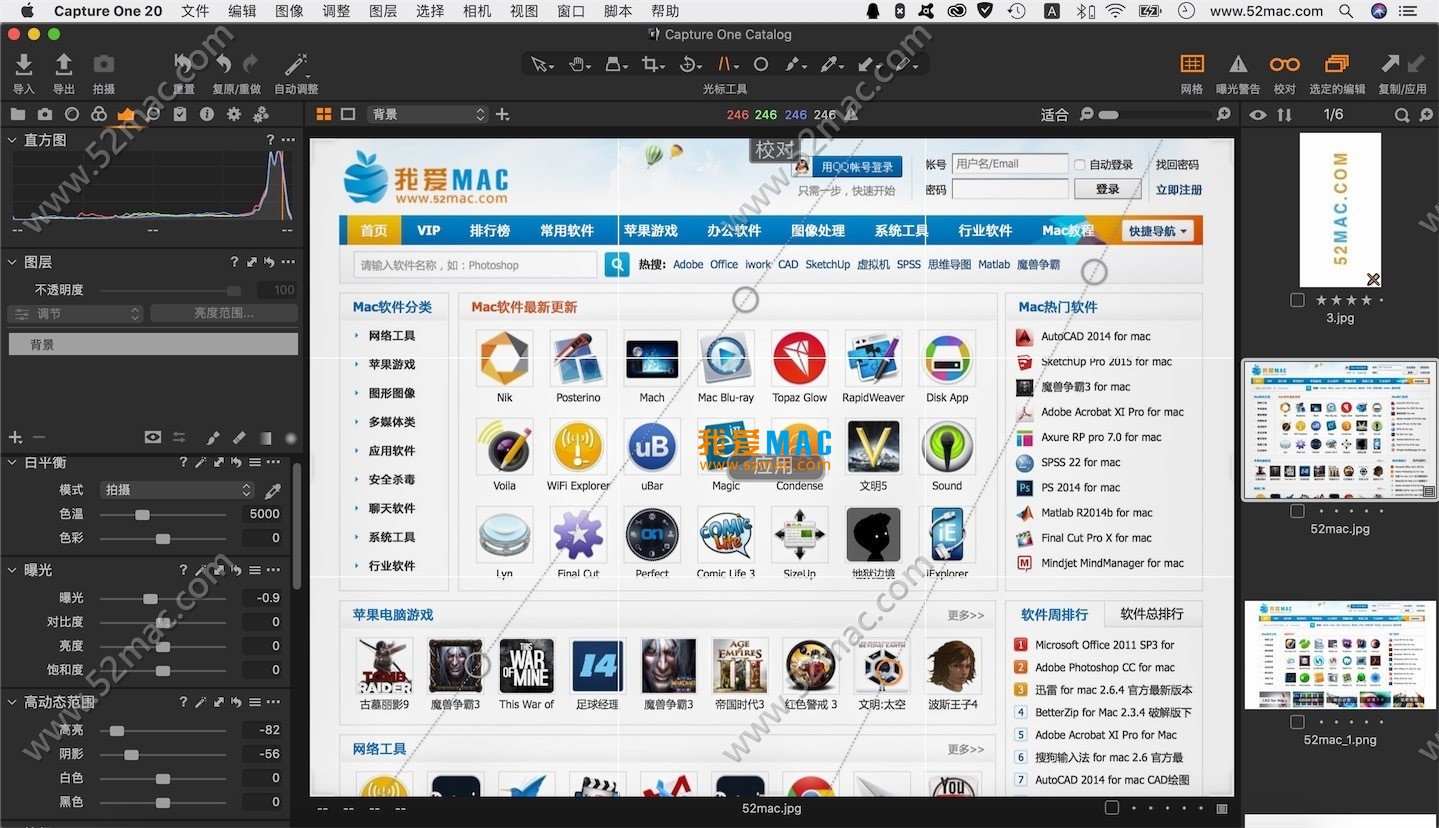1439x828 pixels.
Task: Tick the checkbox above 52mac_1.png name
Action: point(1297,722)
